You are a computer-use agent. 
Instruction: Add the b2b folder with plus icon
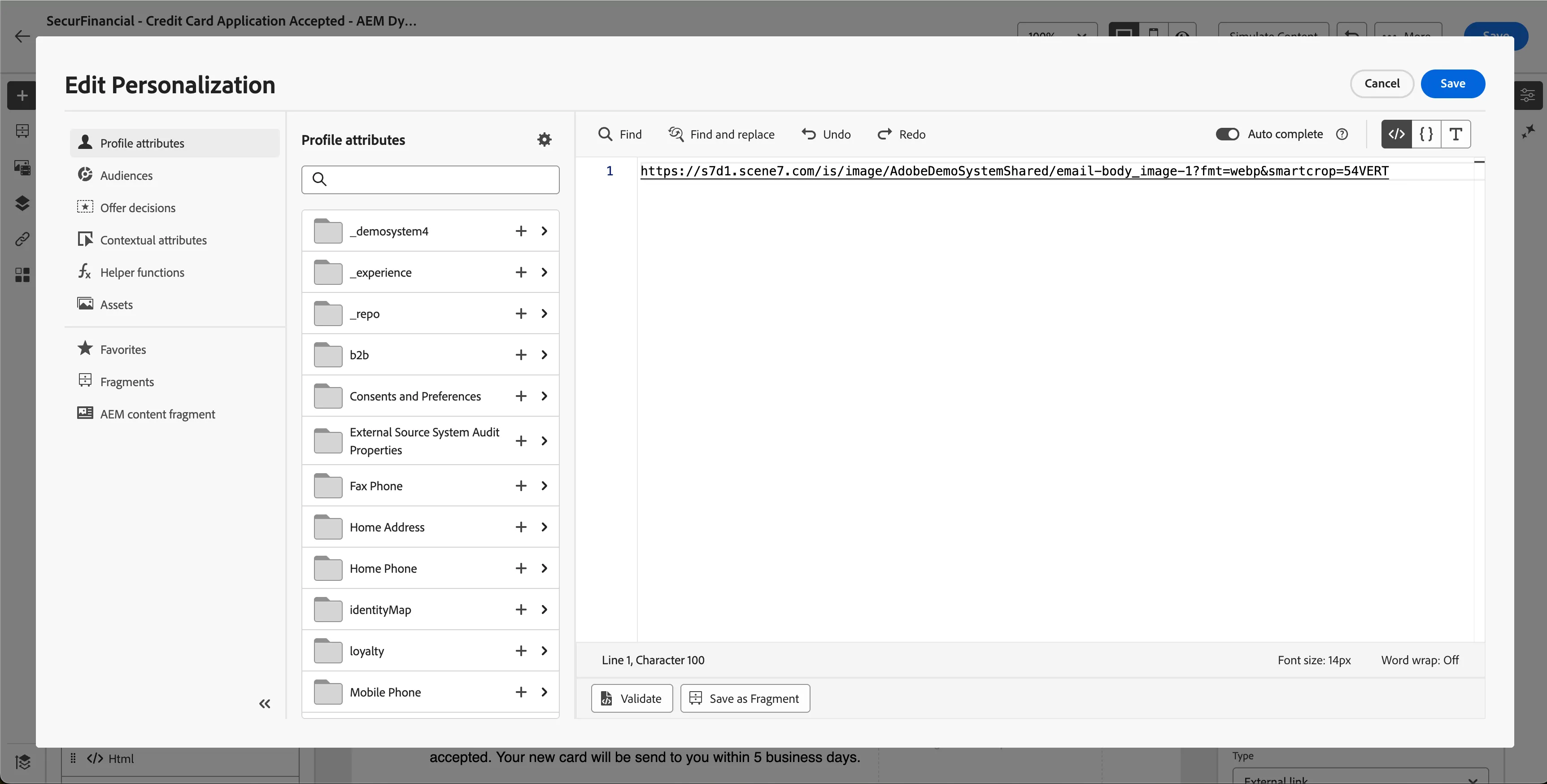[521, 355]
